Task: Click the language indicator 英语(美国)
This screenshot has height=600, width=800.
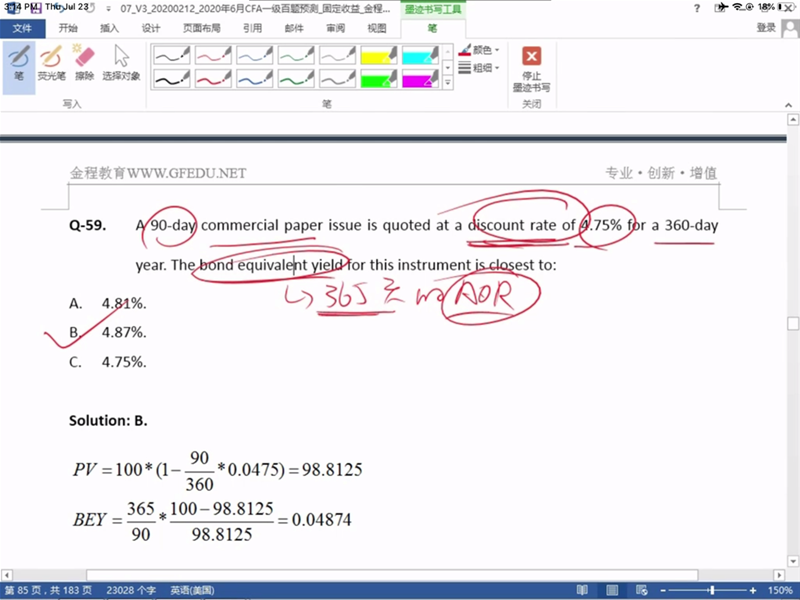Action: [192, 590]
